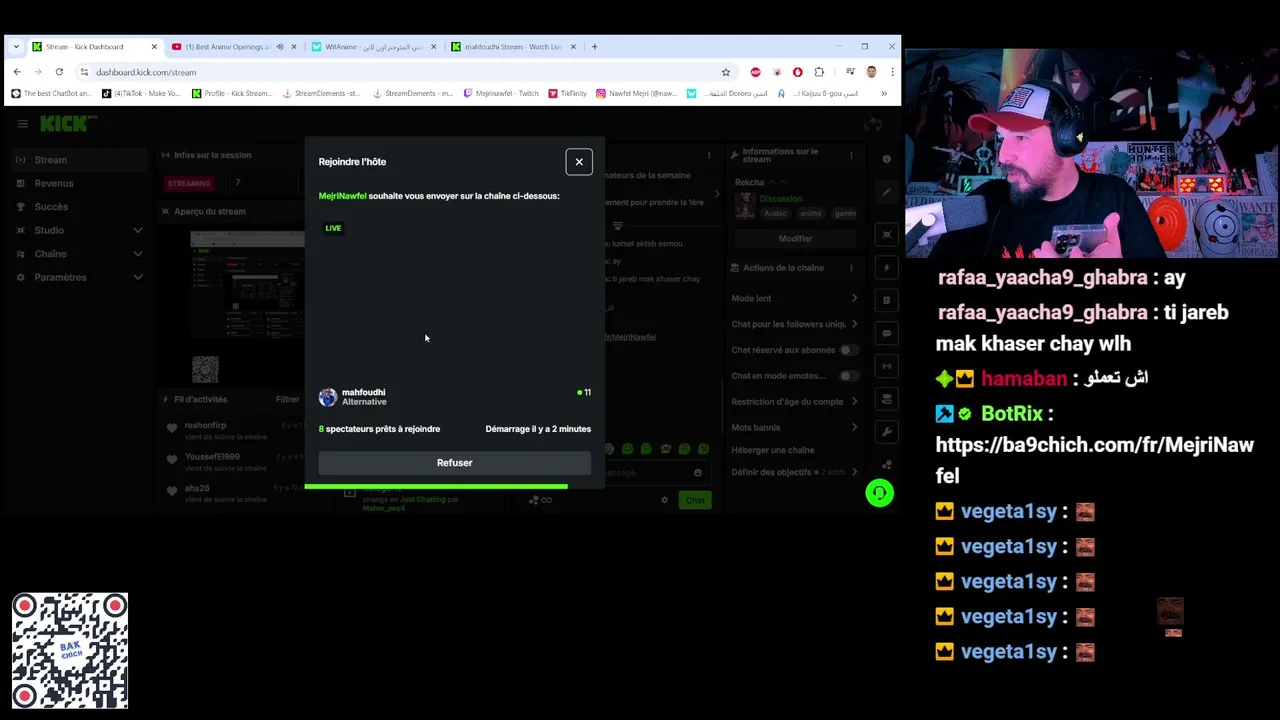
Task: Click the Refuser button
Action: pyautogui.click(x=454, y=463)
